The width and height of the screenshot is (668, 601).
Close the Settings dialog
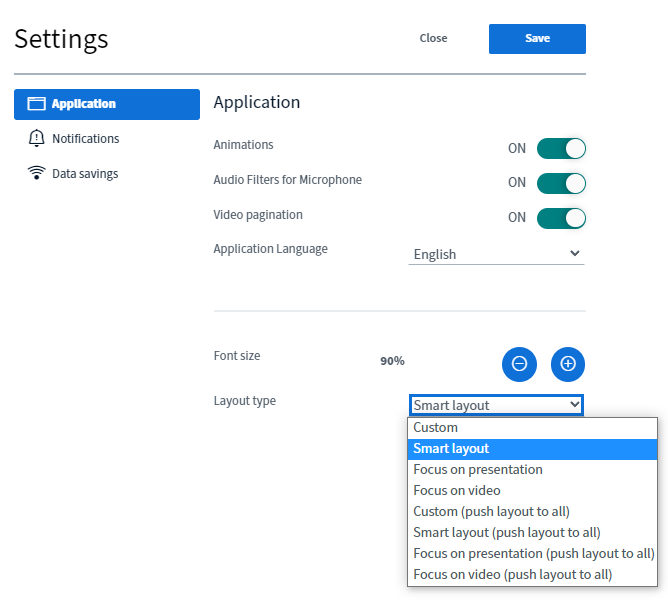[433, 39]
